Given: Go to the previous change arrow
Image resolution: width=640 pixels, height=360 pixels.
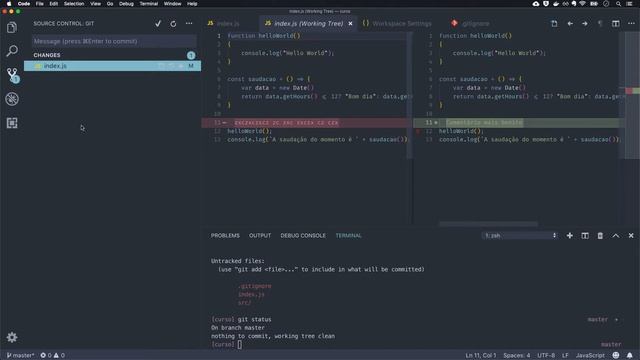Looking at the screenshot, I should coord(570,24).
